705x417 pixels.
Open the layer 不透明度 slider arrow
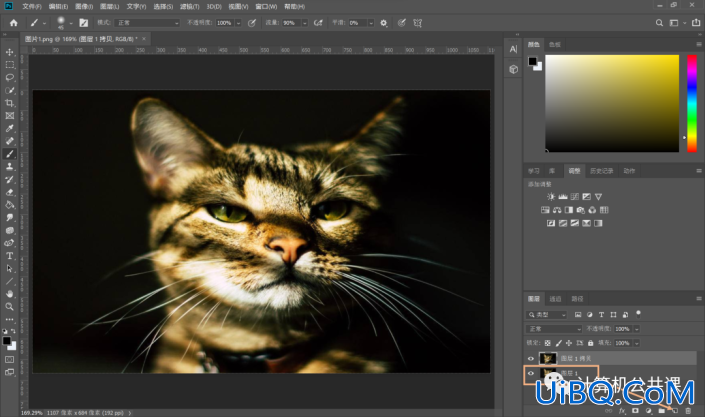tap(637, 329)
